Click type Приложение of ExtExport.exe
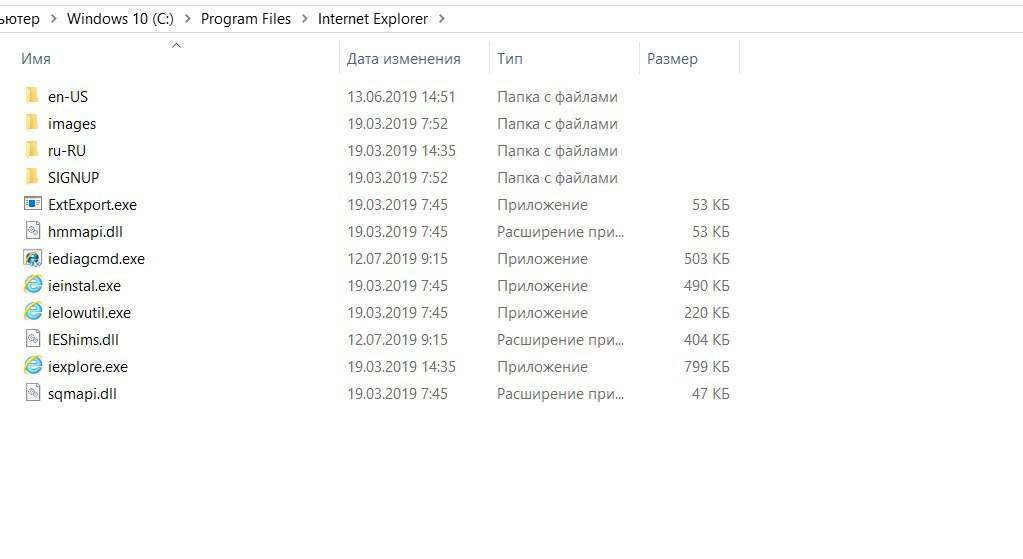 click(x=542, y=205)
